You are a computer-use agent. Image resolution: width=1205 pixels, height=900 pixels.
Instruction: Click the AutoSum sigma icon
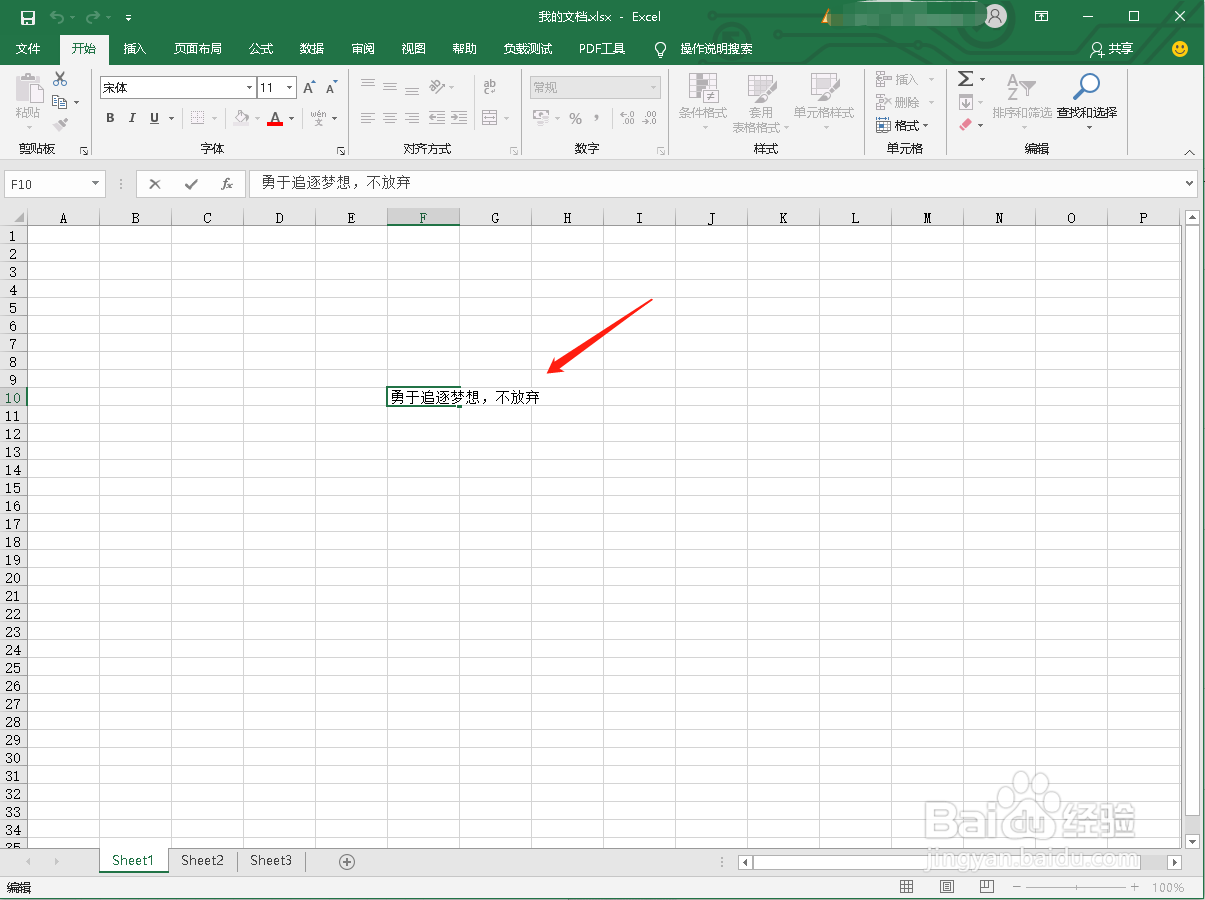965,79
